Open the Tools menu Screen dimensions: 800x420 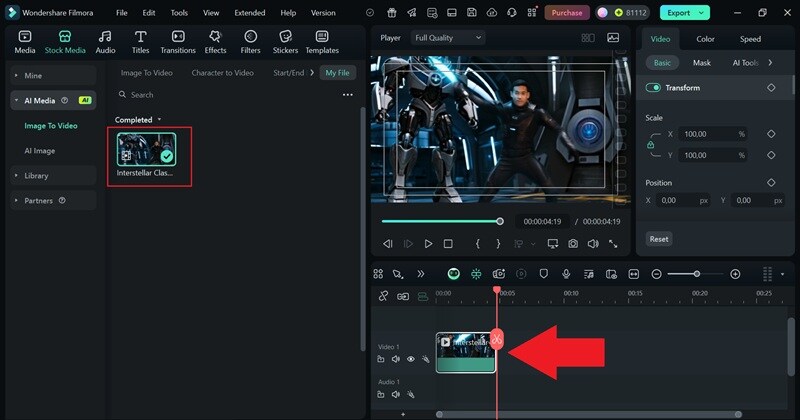[179, 13]
